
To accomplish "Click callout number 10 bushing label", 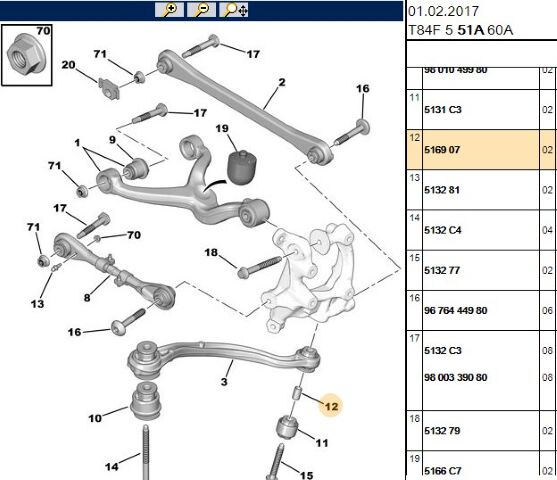I will [x=95, y=418].
